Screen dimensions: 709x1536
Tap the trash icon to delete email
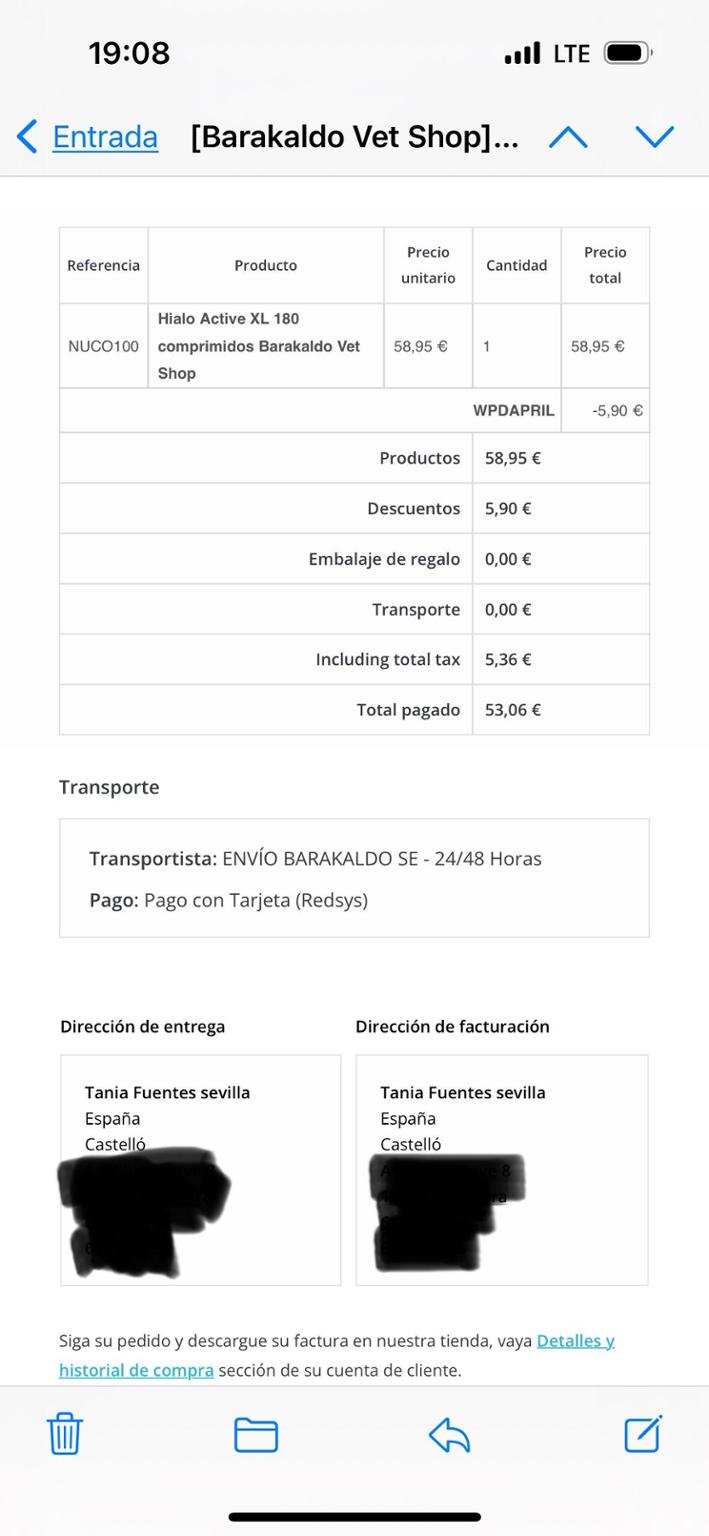[65, 1434]
